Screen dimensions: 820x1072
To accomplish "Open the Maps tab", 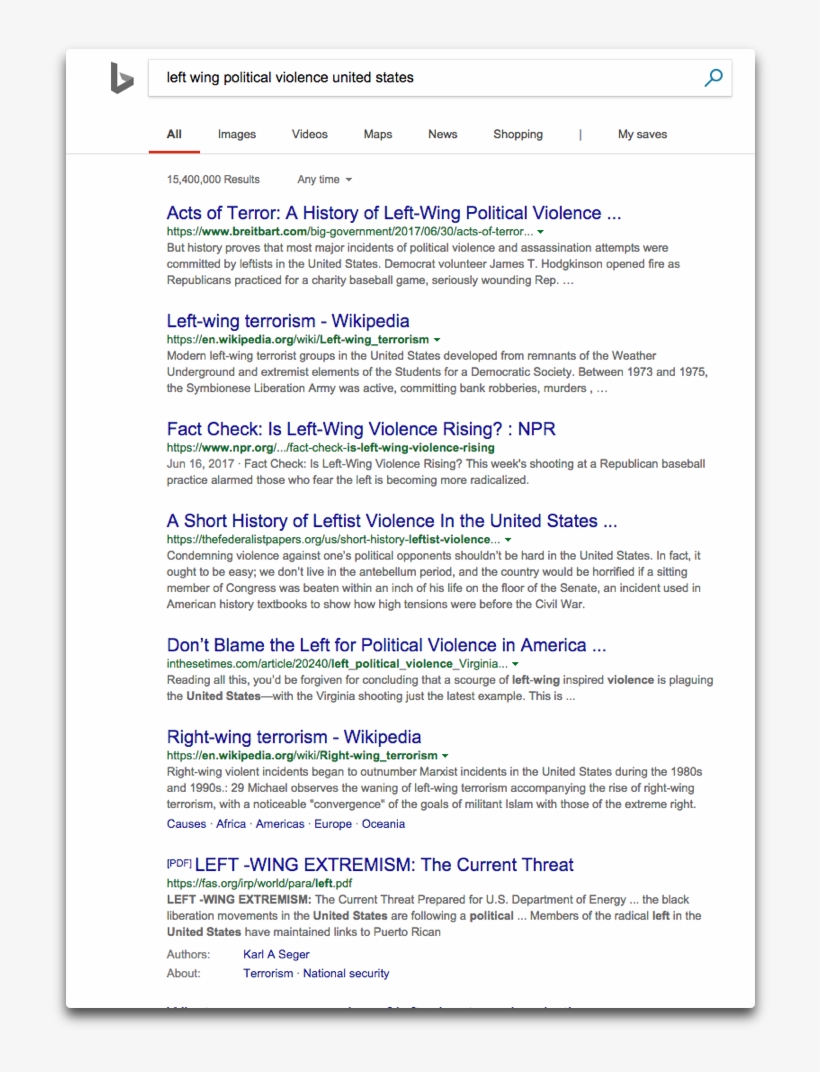I will (x=378, y=134).
